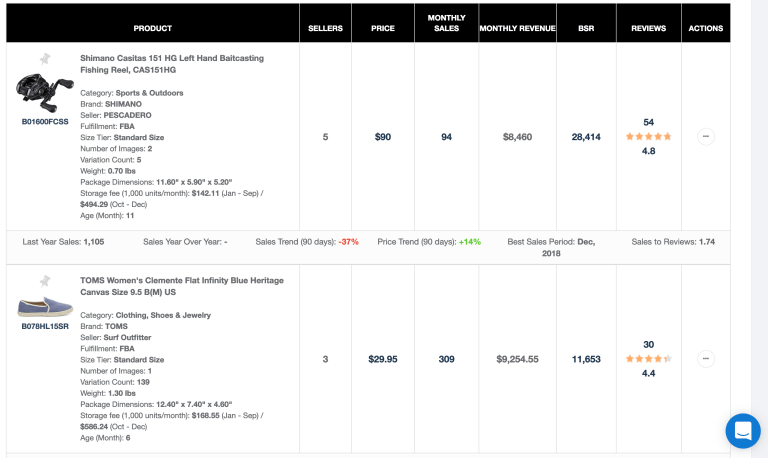Pin the Shimano Casitas reel product
This screenshot has height=458, width=768.
pos(45,59)
